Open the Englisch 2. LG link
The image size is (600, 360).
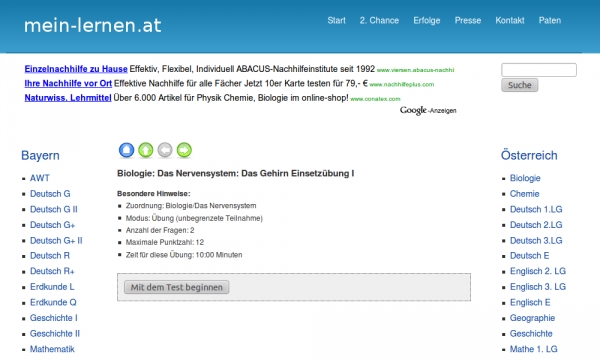pos(538,271)
